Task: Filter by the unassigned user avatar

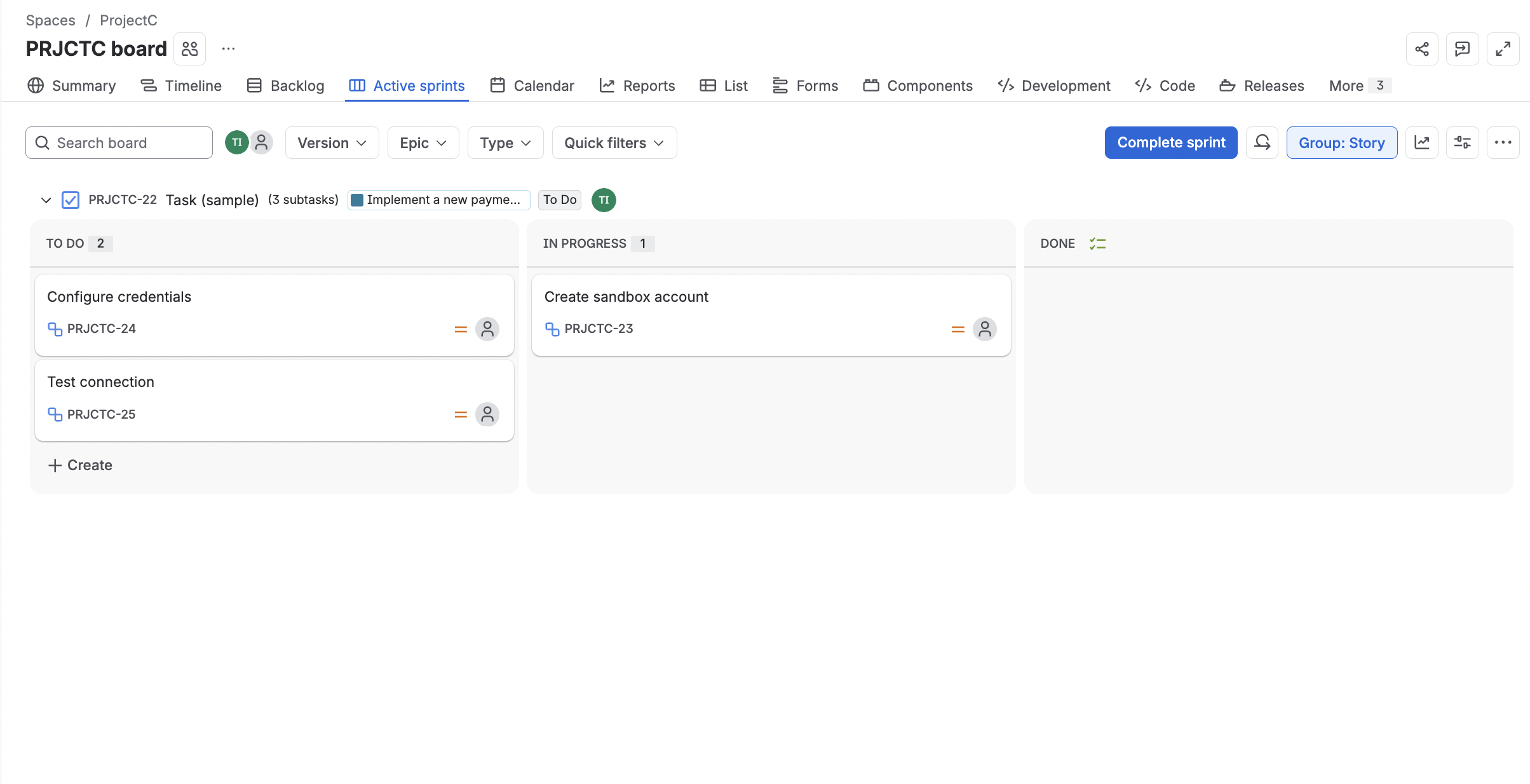Action: point(261,142)
